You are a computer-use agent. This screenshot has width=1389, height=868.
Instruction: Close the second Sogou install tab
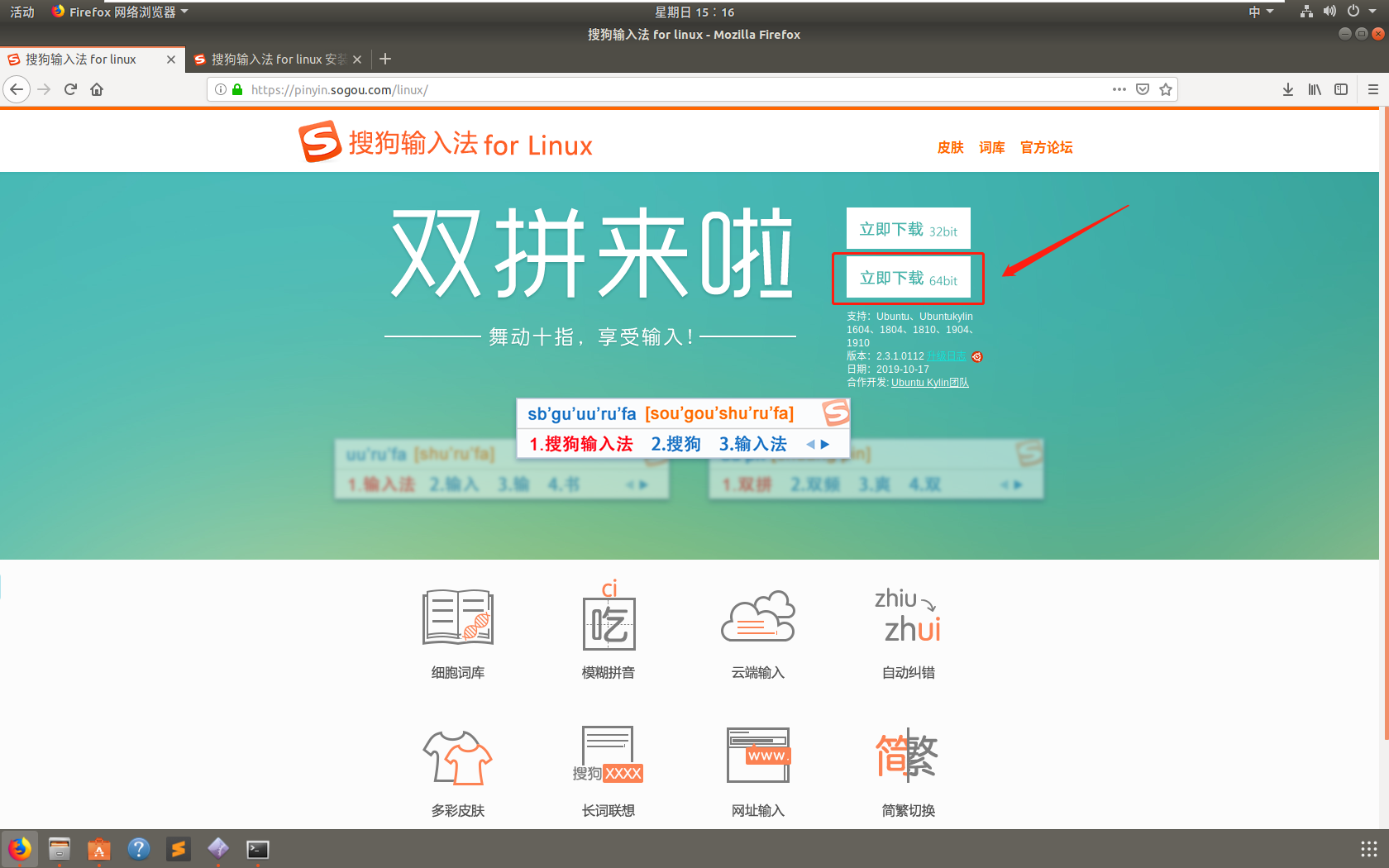coord(357,60)
